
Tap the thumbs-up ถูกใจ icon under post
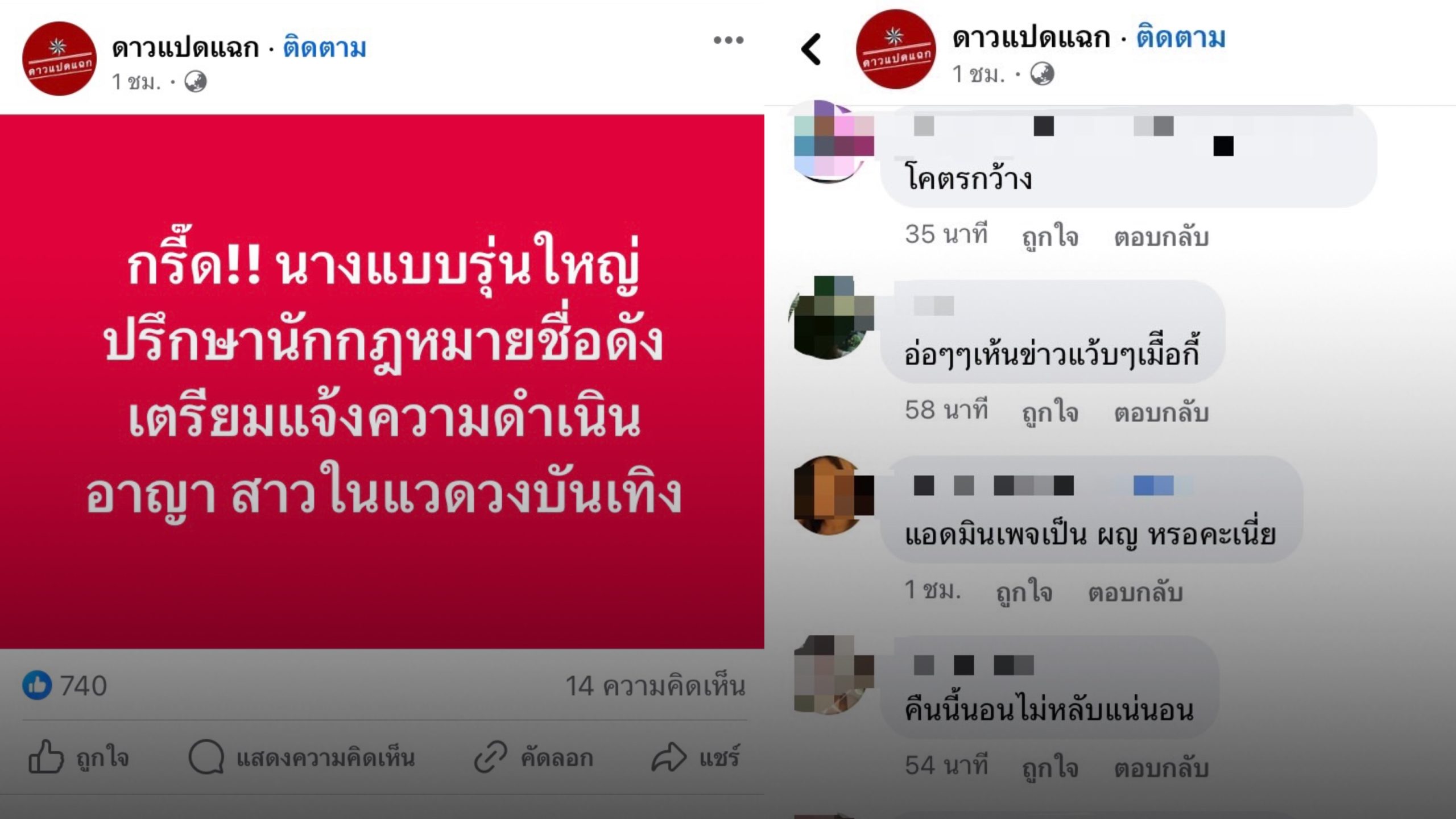tap(45, 756)
